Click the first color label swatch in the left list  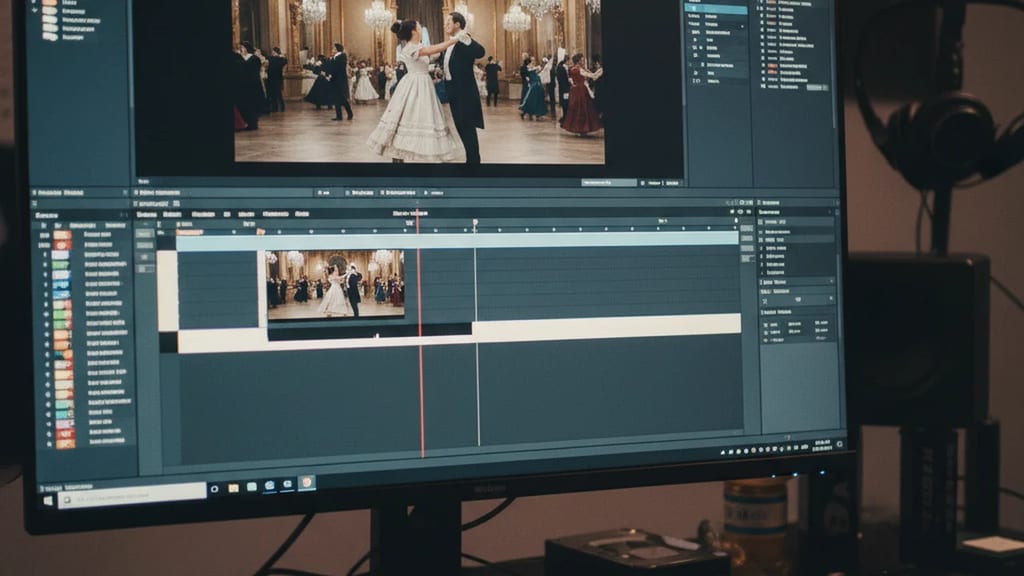[62, 235]
